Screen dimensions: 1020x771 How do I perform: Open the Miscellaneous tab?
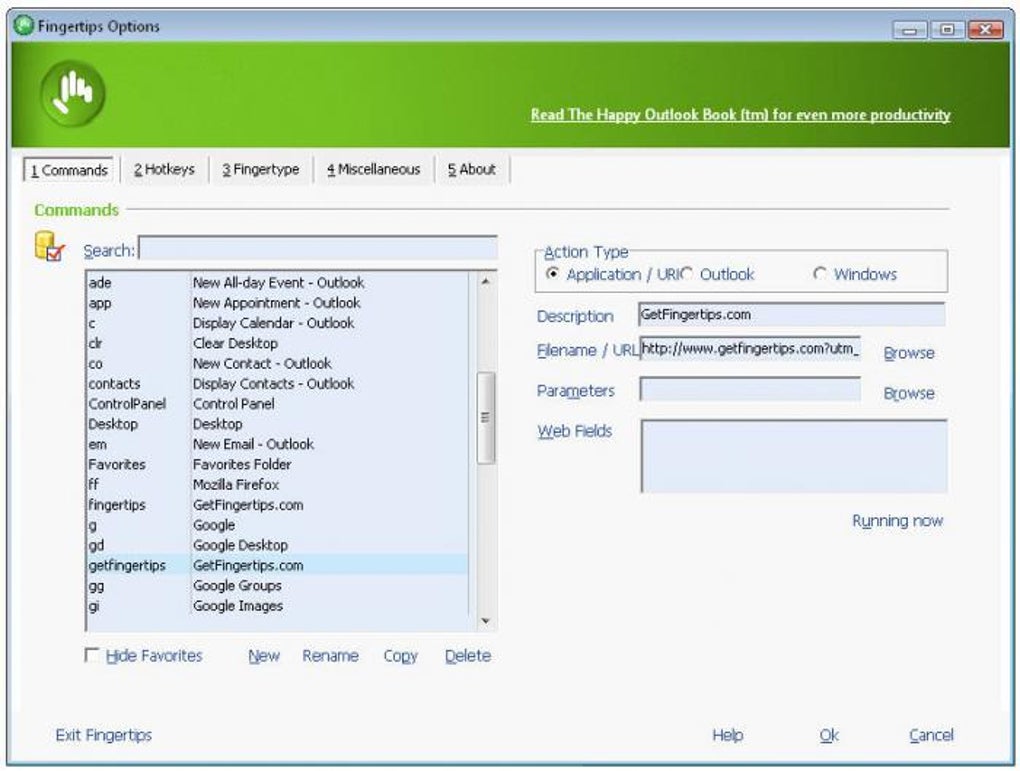[373, 170]
